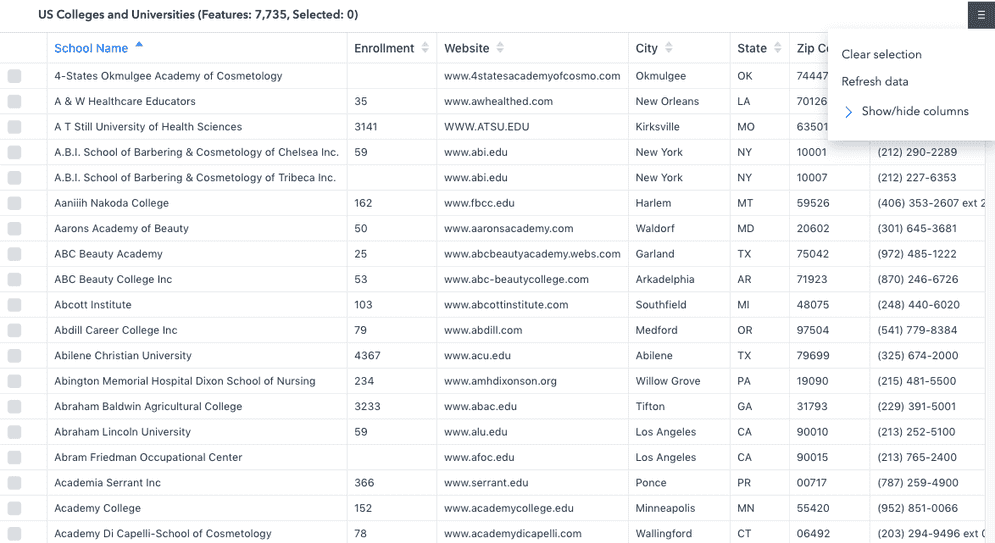This screenshot has height=543, width=995.
Task: Open the table options hamburger menu
Action: pyautogui.click(x=980, y=15)
